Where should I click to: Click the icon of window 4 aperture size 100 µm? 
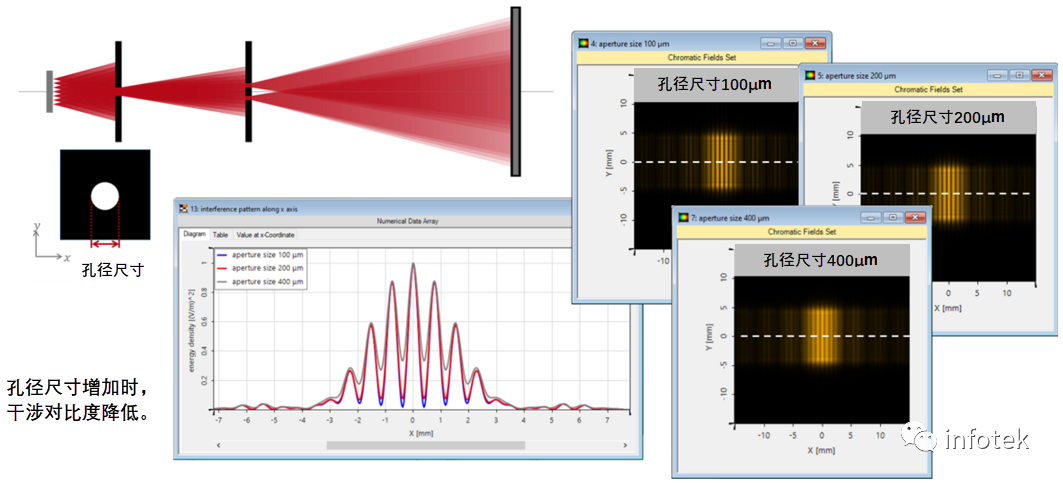tap(583, 43)
